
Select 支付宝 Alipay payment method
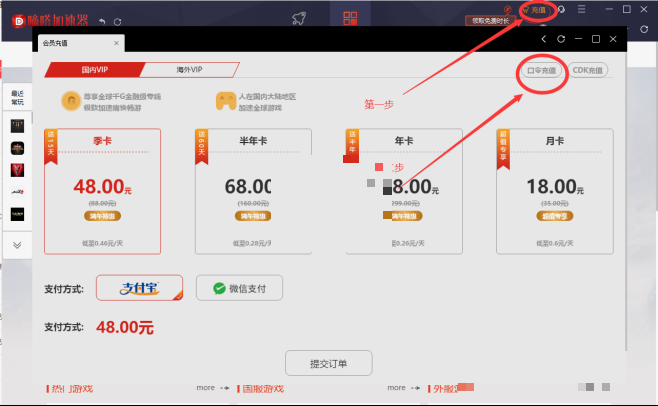point(139,288)
